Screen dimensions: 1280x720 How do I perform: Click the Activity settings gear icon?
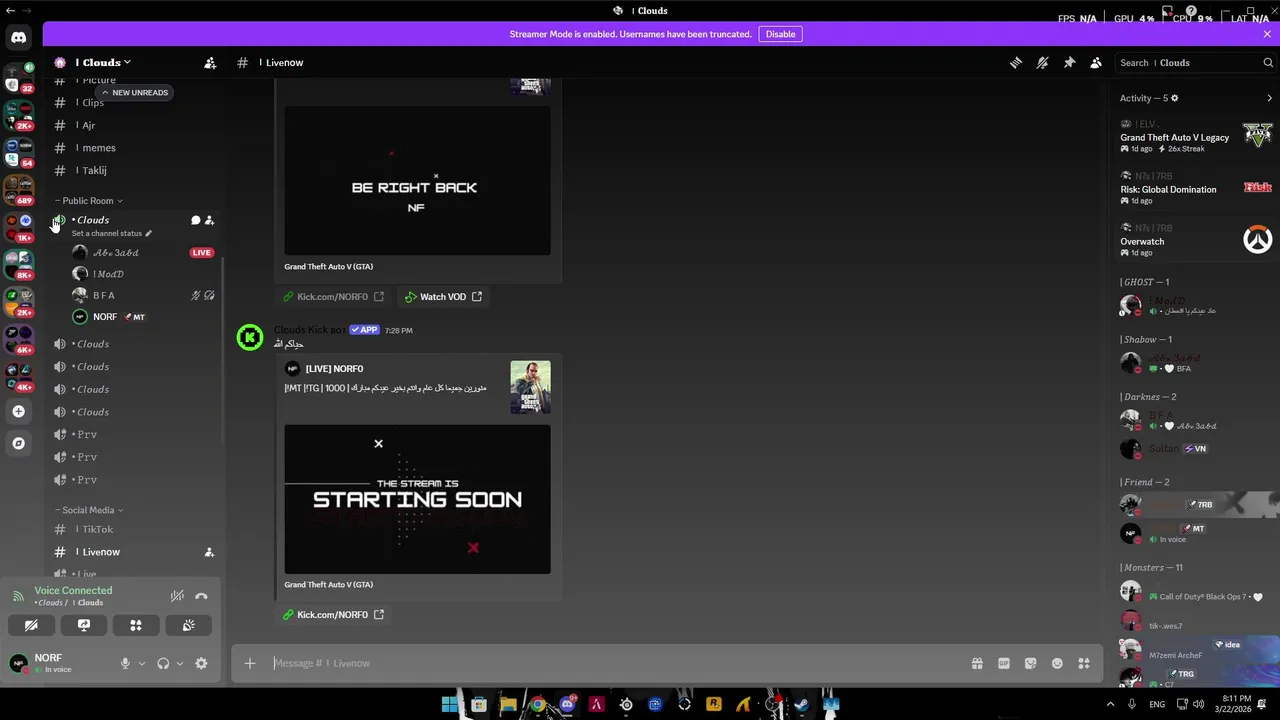pos(1174,98)
